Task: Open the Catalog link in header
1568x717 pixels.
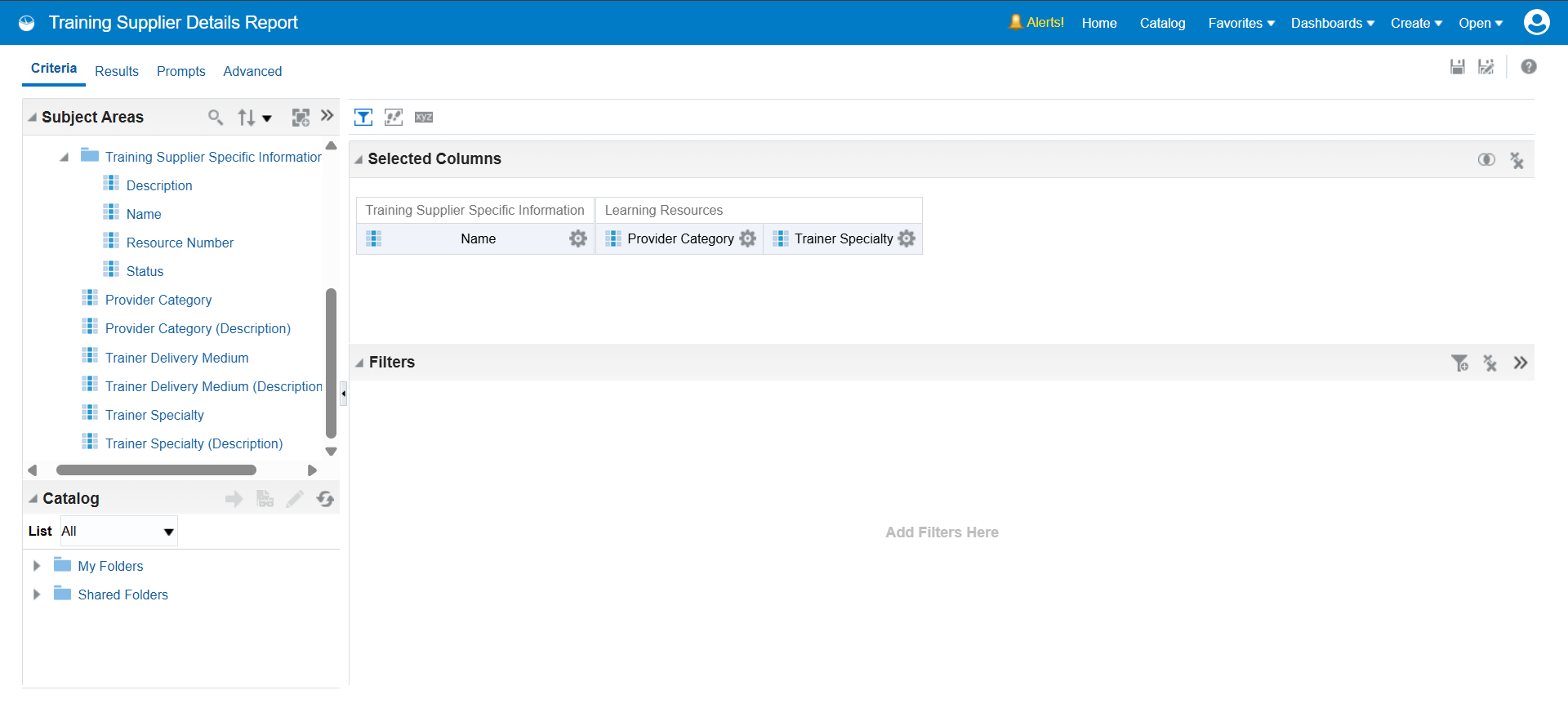Action: click(1162, 23)
